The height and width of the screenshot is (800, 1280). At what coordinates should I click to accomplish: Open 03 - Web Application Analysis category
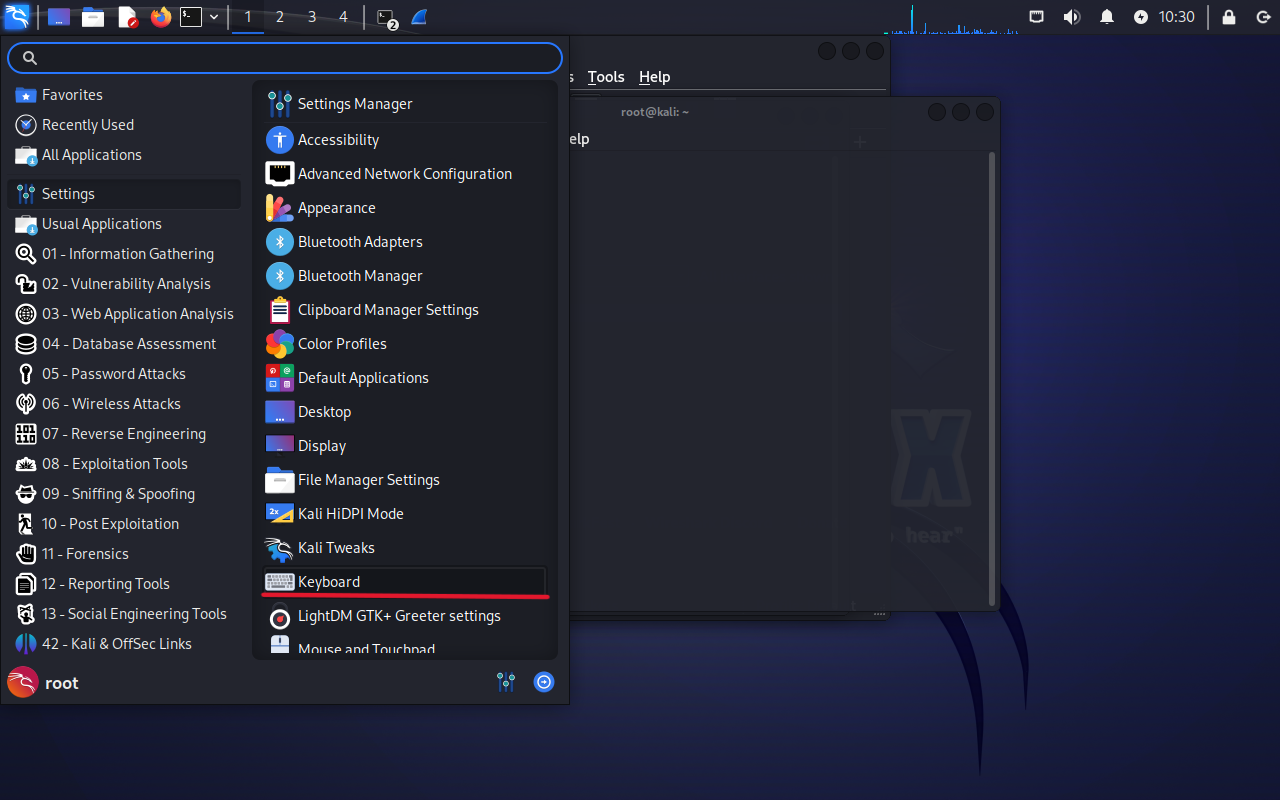[124, 314]
